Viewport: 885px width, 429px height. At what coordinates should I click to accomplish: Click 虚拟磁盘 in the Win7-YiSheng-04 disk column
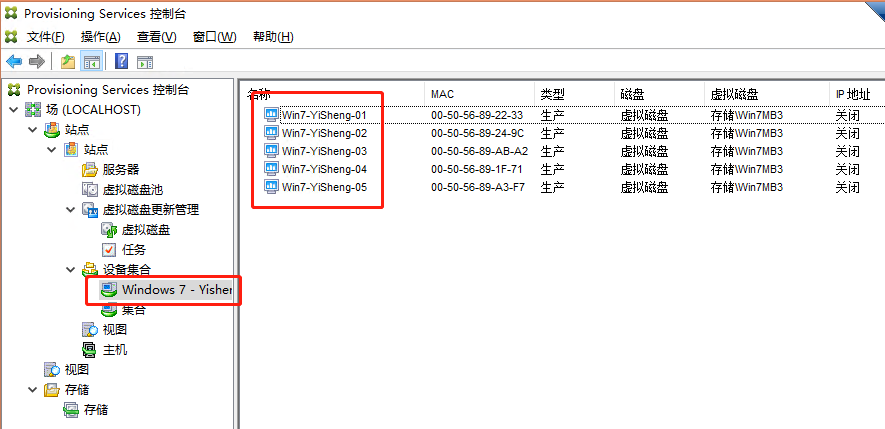tap(644, 169)
